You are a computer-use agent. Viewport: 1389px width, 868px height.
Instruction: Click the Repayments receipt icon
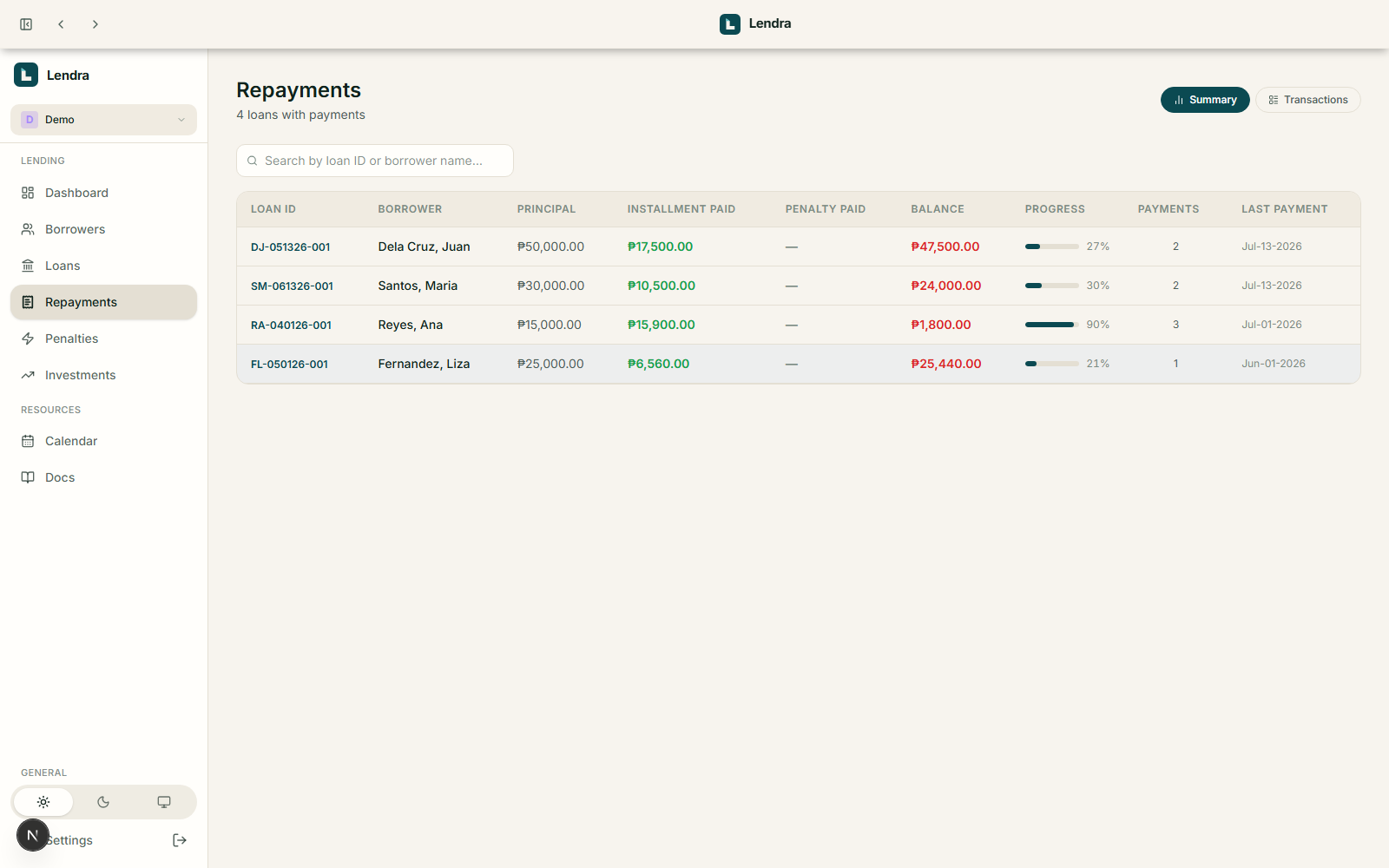pos(28,302)
